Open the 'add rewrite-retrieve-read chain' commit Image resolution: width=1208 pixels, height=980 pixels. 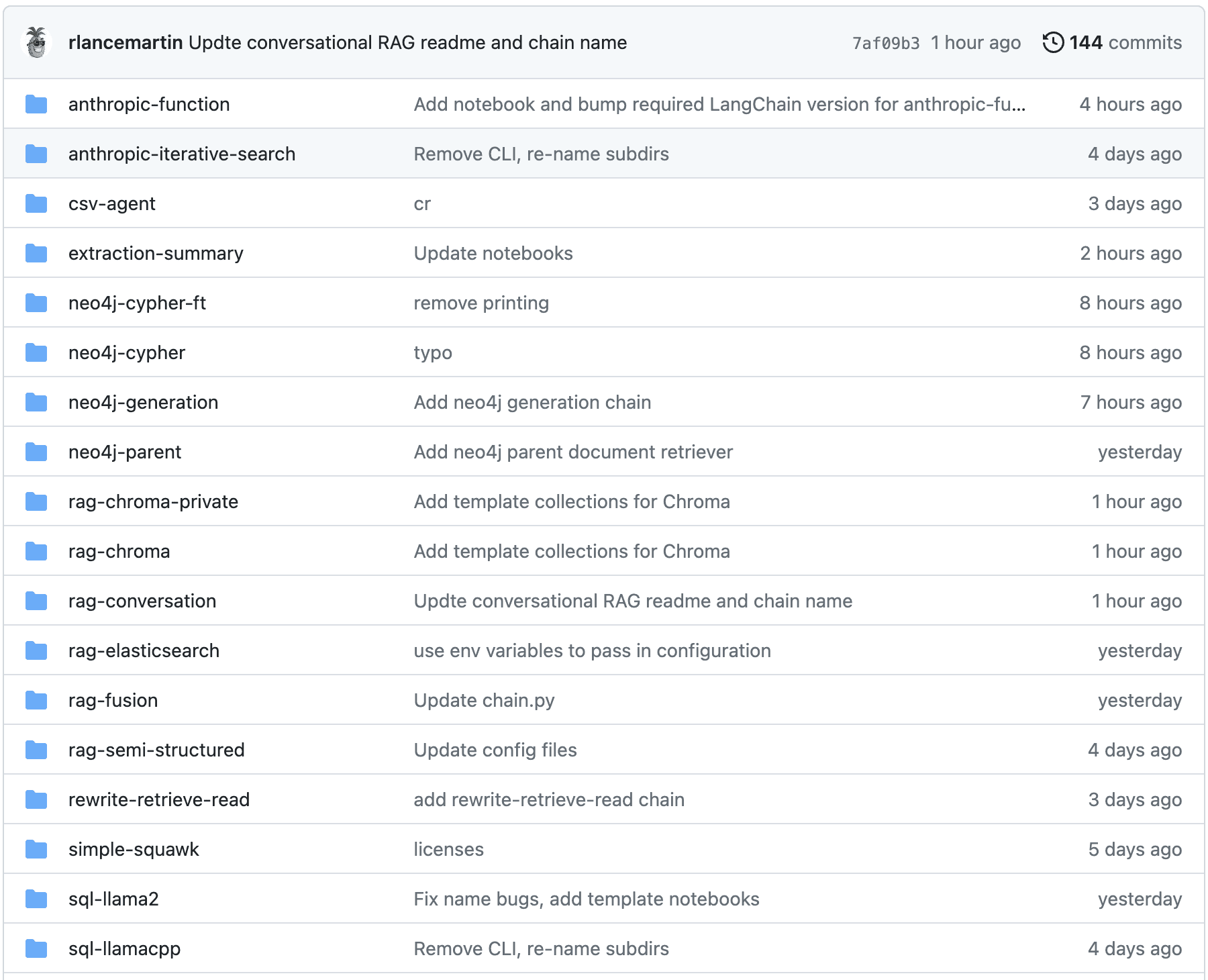tap(549, 799)
